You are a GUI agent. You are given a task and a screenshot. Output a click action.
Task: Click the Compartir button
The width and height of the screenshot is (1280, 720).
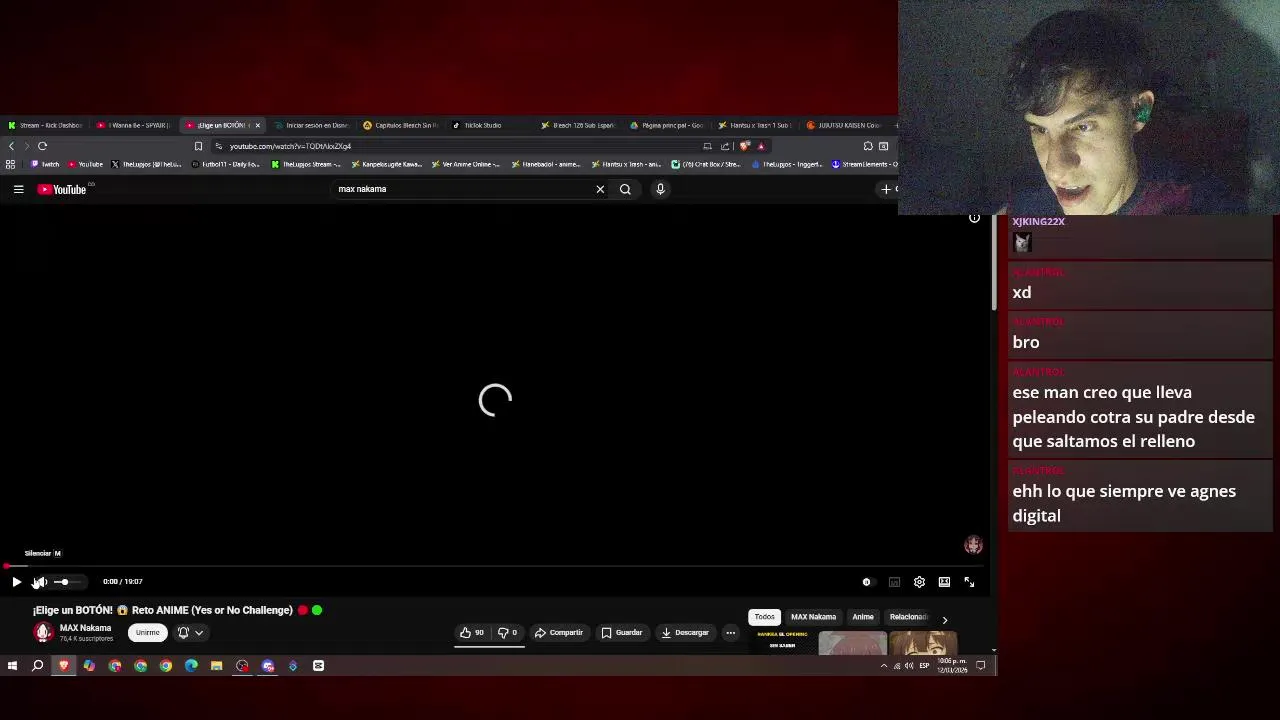pyautogui.click(x=558, y=633)
